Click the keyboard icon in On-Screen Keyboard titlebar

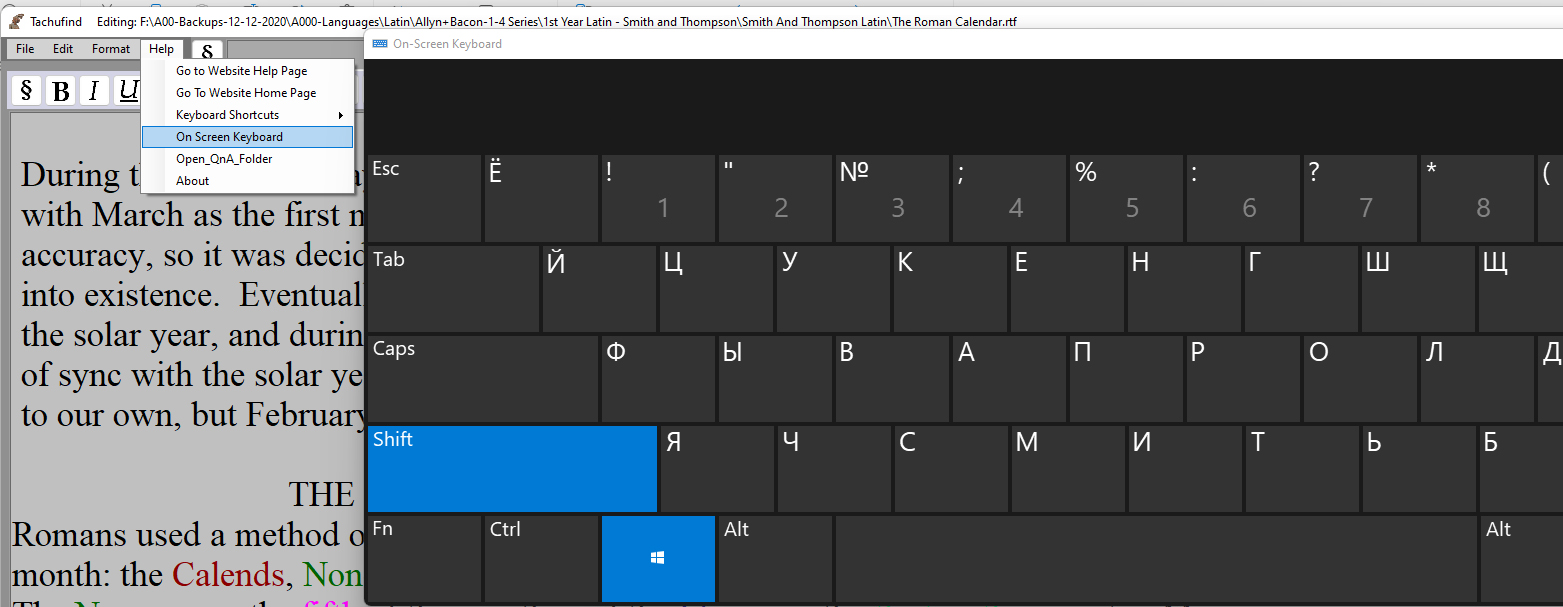[379, 43]
